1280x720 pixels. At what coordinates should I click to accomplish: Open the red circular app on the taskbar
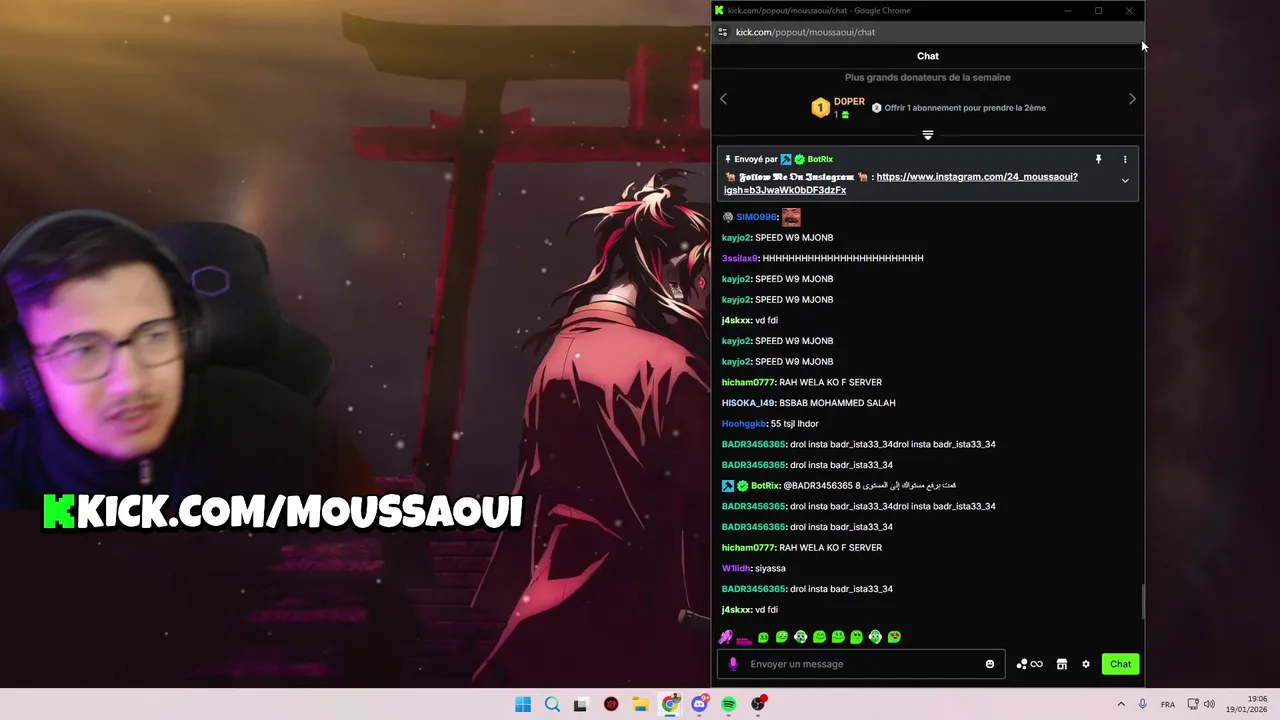point(611,705)
